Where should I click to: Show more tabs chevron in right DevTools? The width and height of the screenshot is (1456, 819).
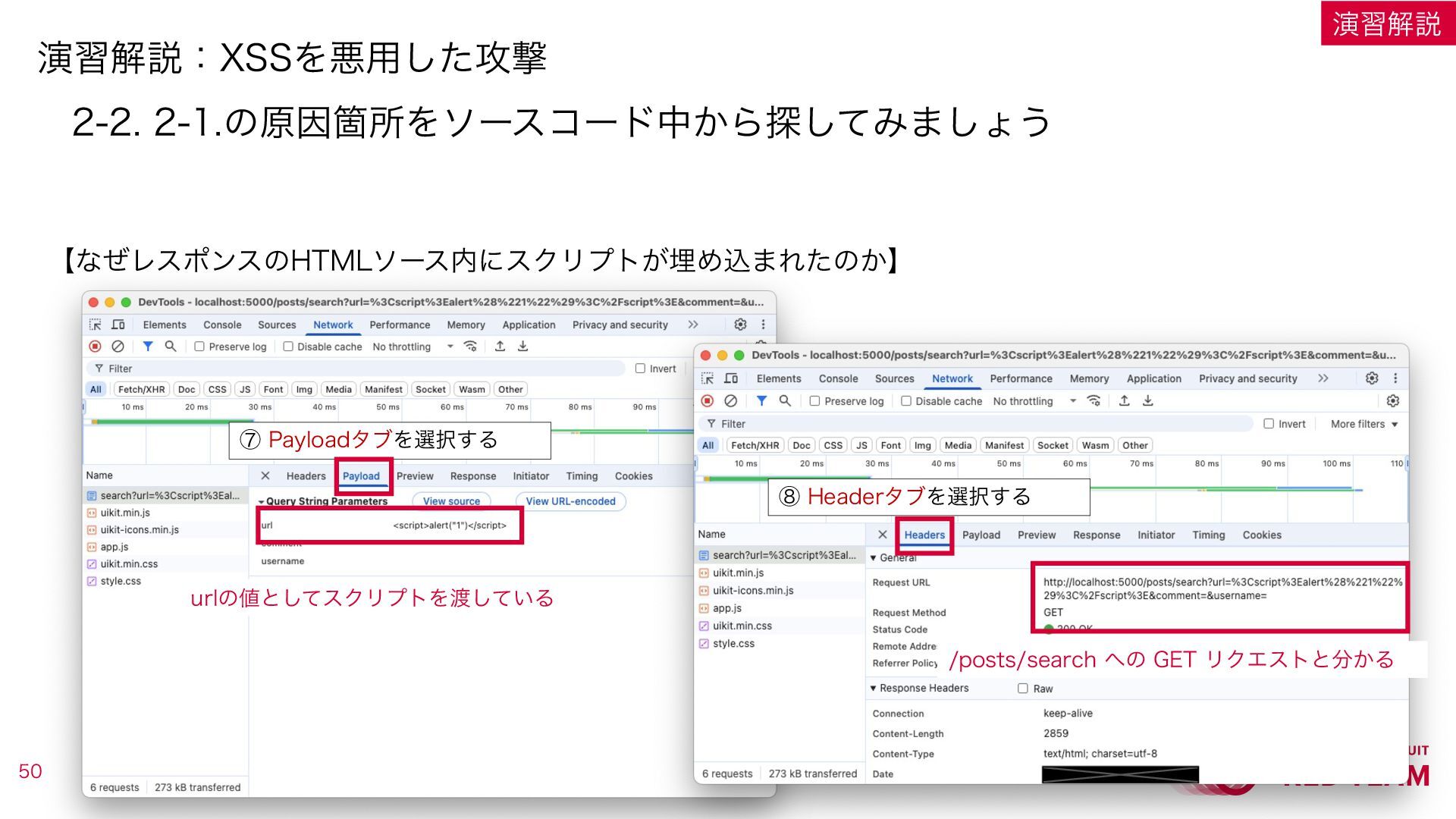click(1323, 378)
